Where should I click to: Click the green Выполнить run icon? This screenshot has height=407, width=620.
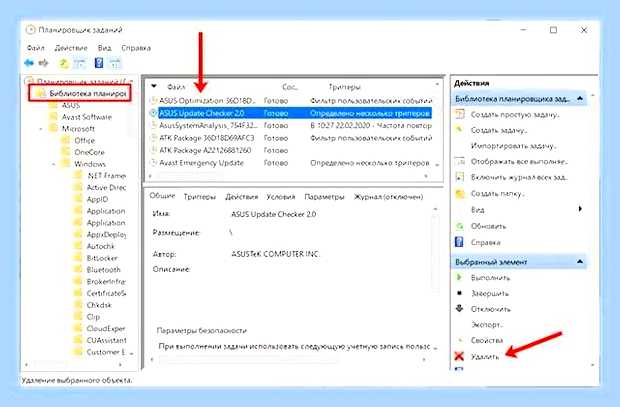coord(459,277)
